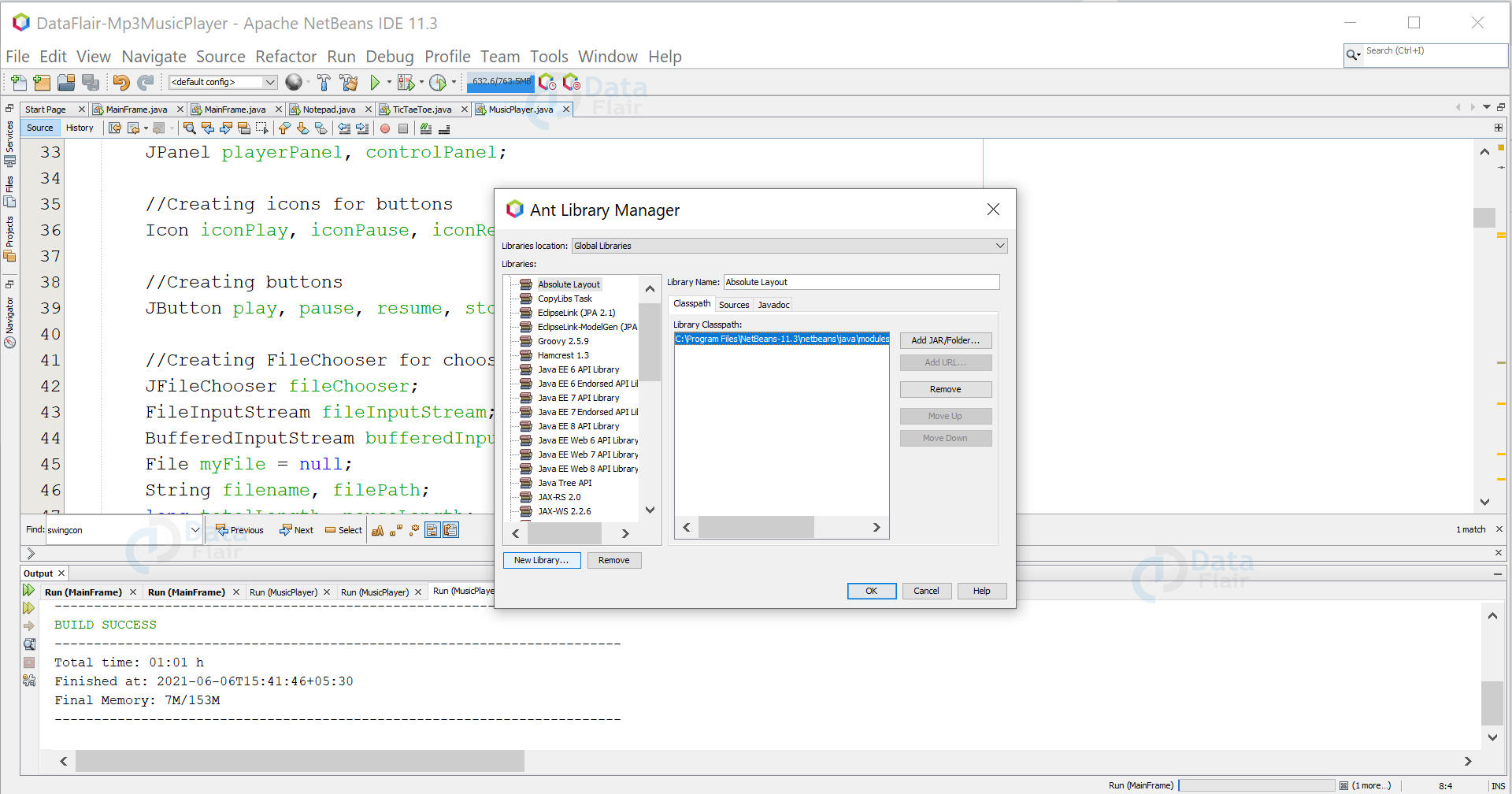Toggle Regular Expression in Find bar
The height and width of the screenshot is (794, 1512).
coord(414,530)
